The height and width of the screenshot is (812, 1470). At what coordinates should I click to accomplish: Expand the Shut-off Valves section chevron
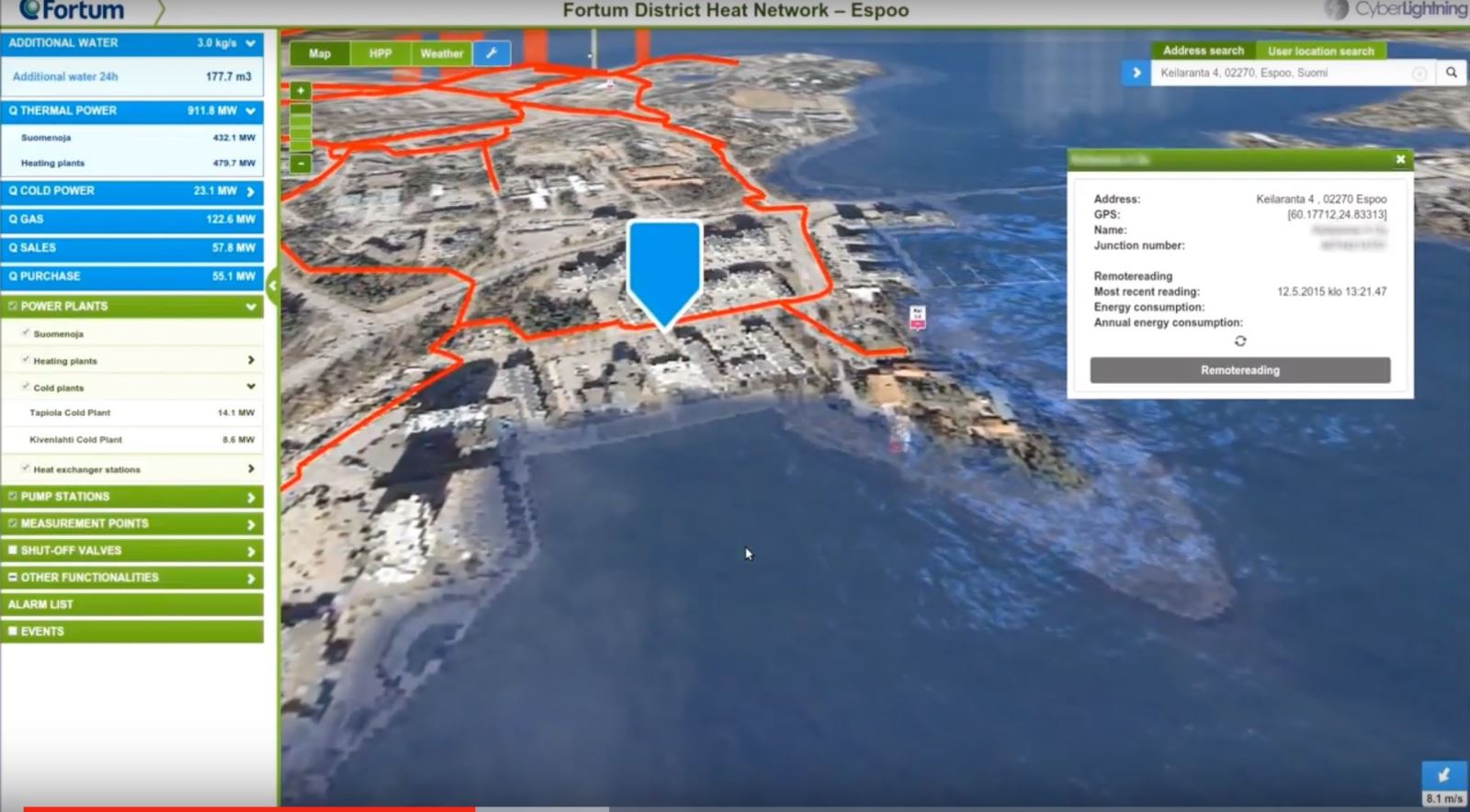pyautogui.click(x=251, y=551)
